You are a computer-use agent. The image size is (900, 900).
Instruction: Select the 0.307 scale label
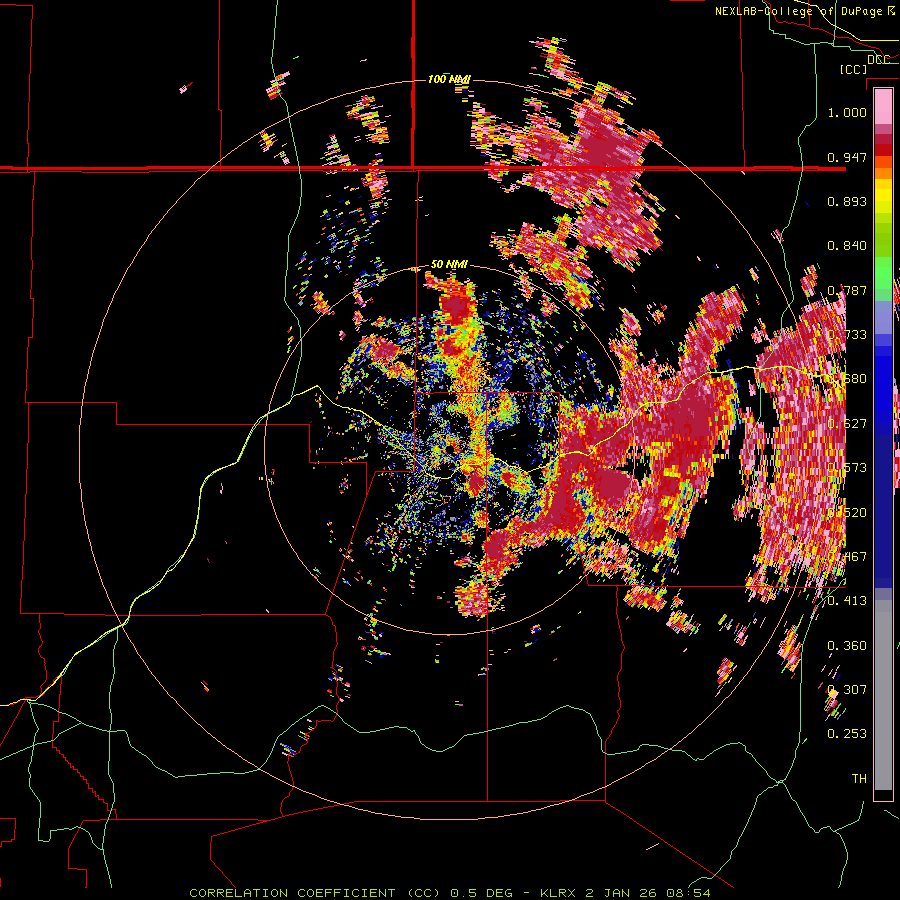tap(847, 689)
